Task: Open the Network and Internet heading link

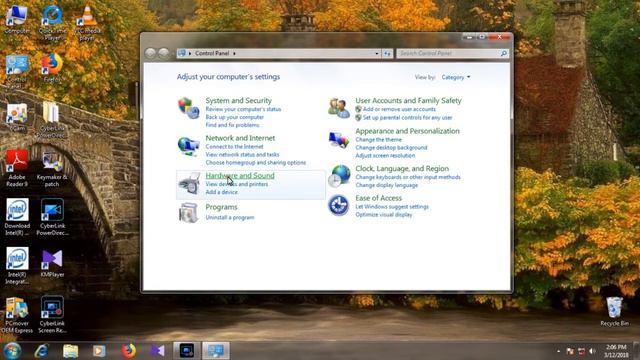Action: point(240,138)
